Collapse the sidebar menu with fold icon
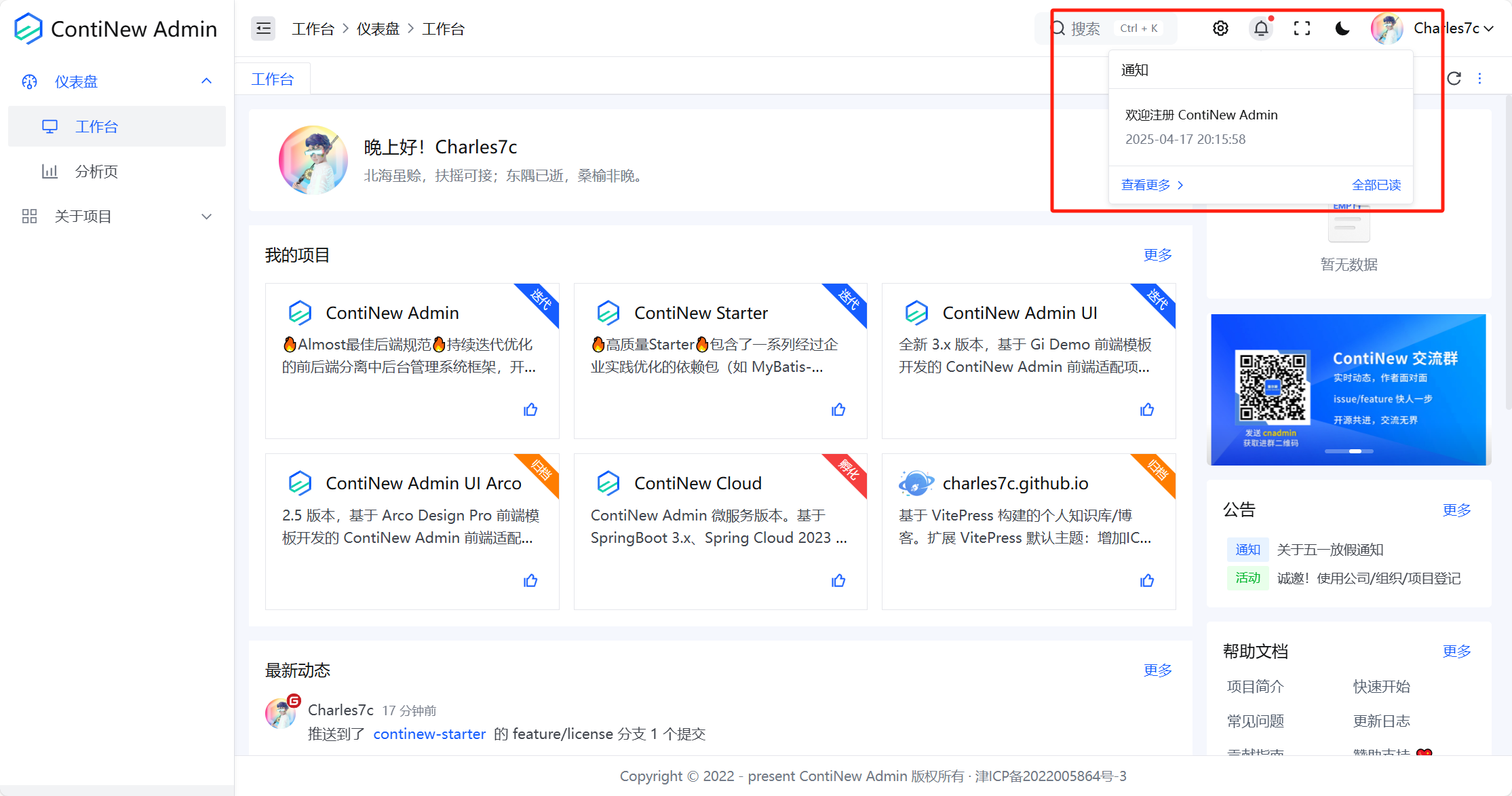Screen dimensions: 1512x796 point(263,29)
